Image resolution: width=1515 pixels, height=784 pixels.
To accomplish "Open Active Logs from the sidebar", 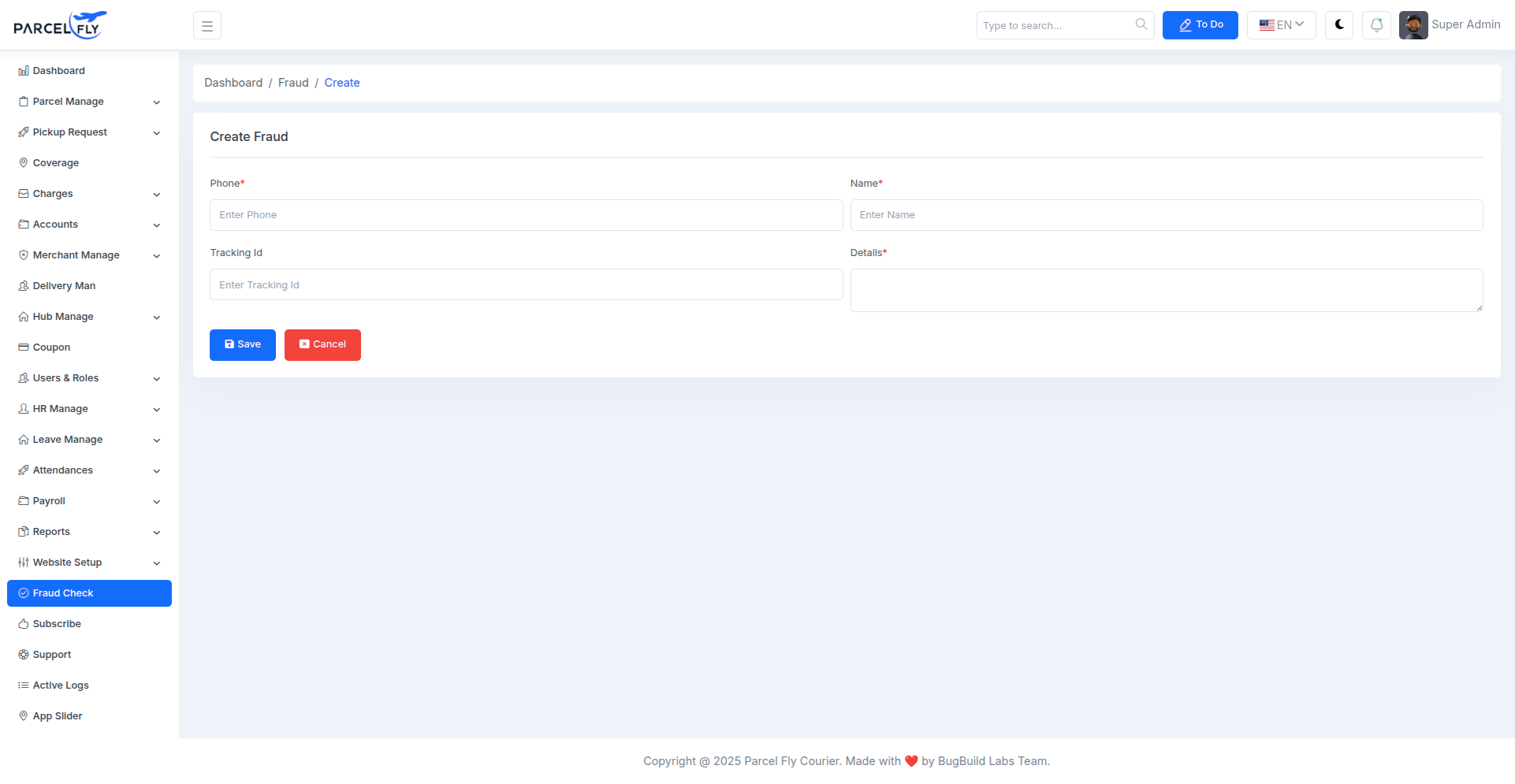I will 61,686.
